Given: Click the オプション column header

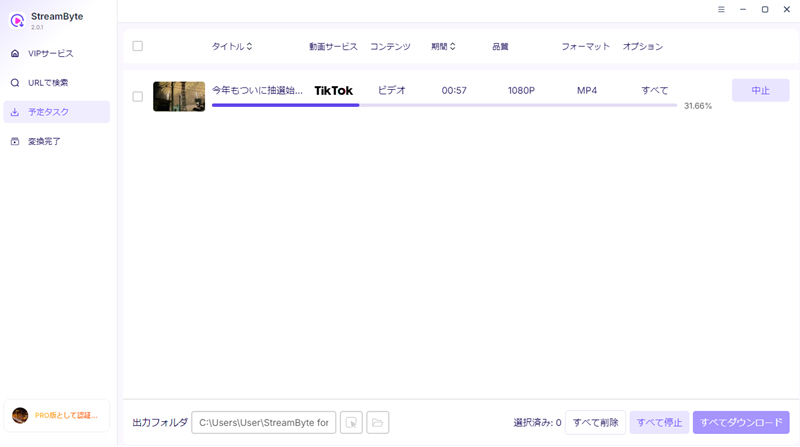Looking at the screenshot, I should [643, 46].
